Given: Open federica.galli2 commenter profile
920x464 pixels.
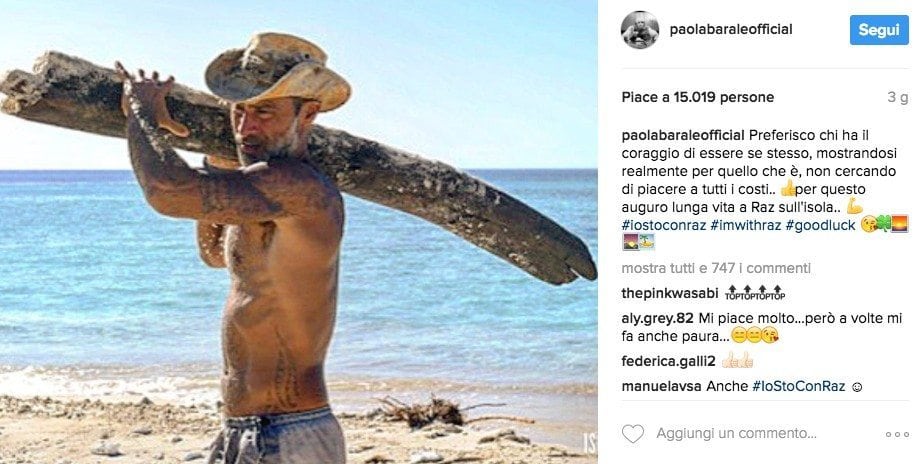Looking at the screenshot, I should tap(668, 361).
